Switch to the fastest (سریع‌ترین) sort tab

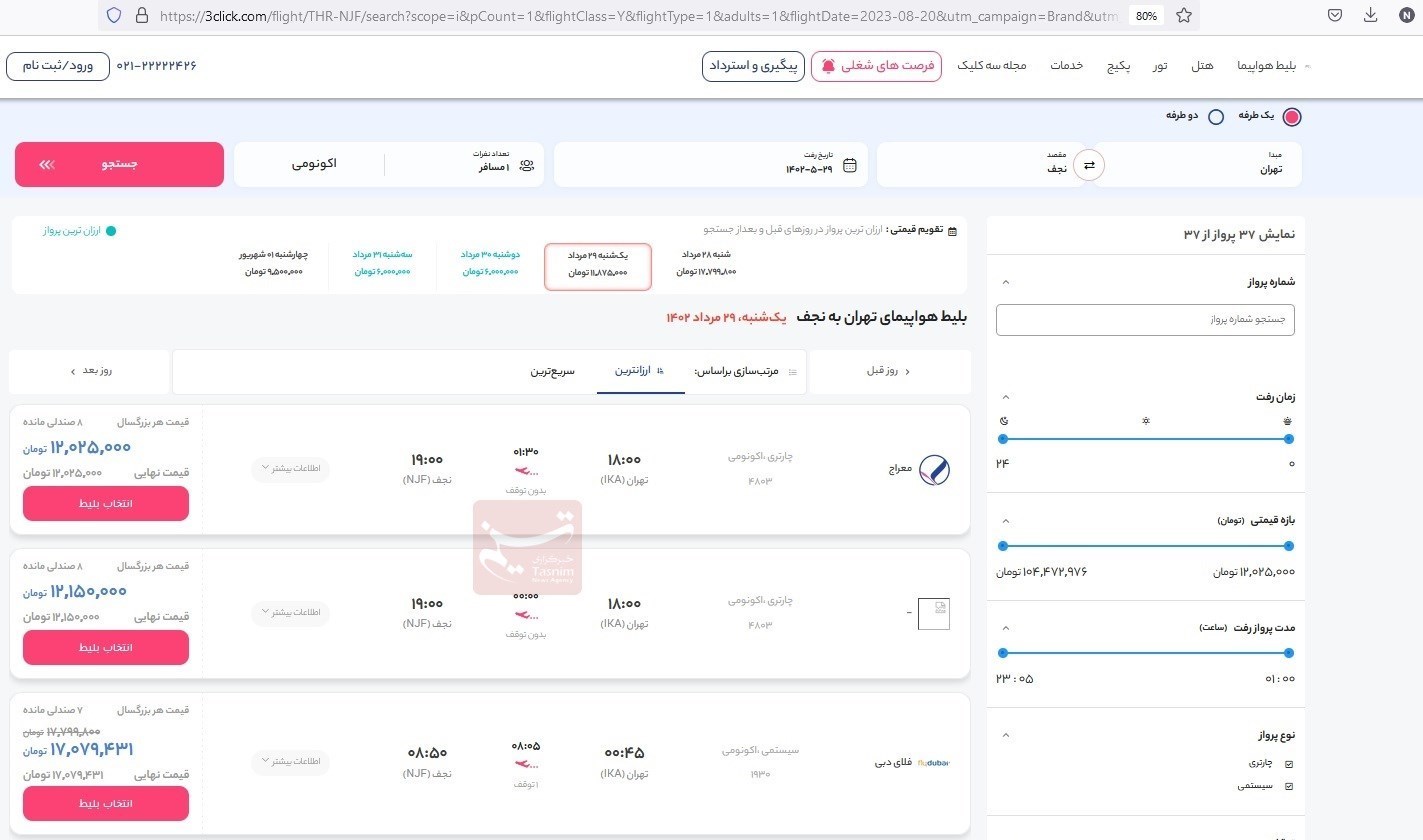click(552, 371)
